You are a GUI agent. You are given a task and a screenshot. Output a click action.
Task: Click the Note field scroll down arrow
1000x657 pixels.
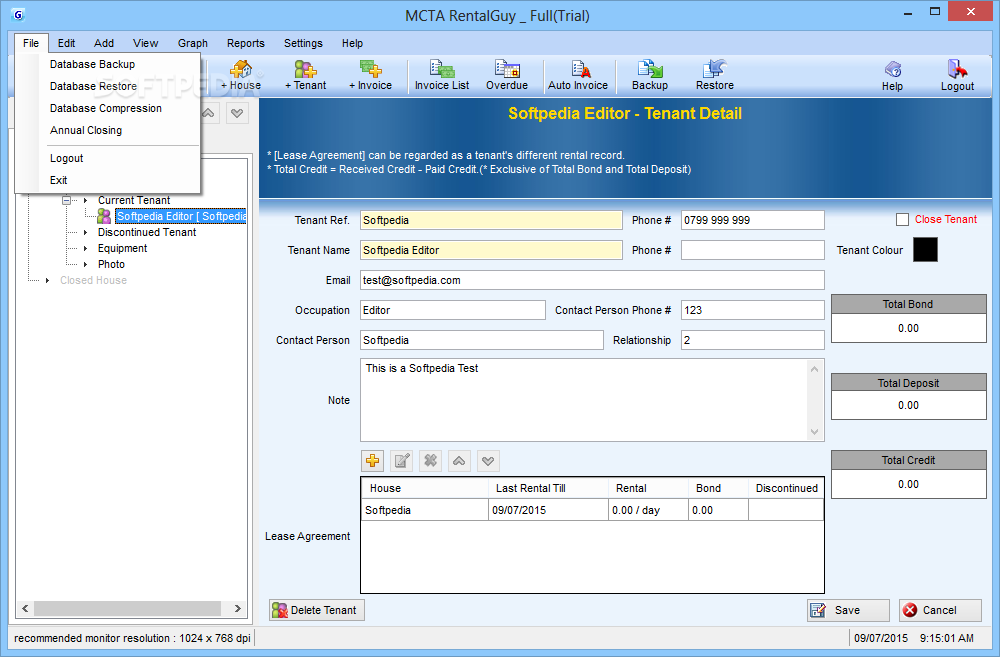tap(814, 432)
